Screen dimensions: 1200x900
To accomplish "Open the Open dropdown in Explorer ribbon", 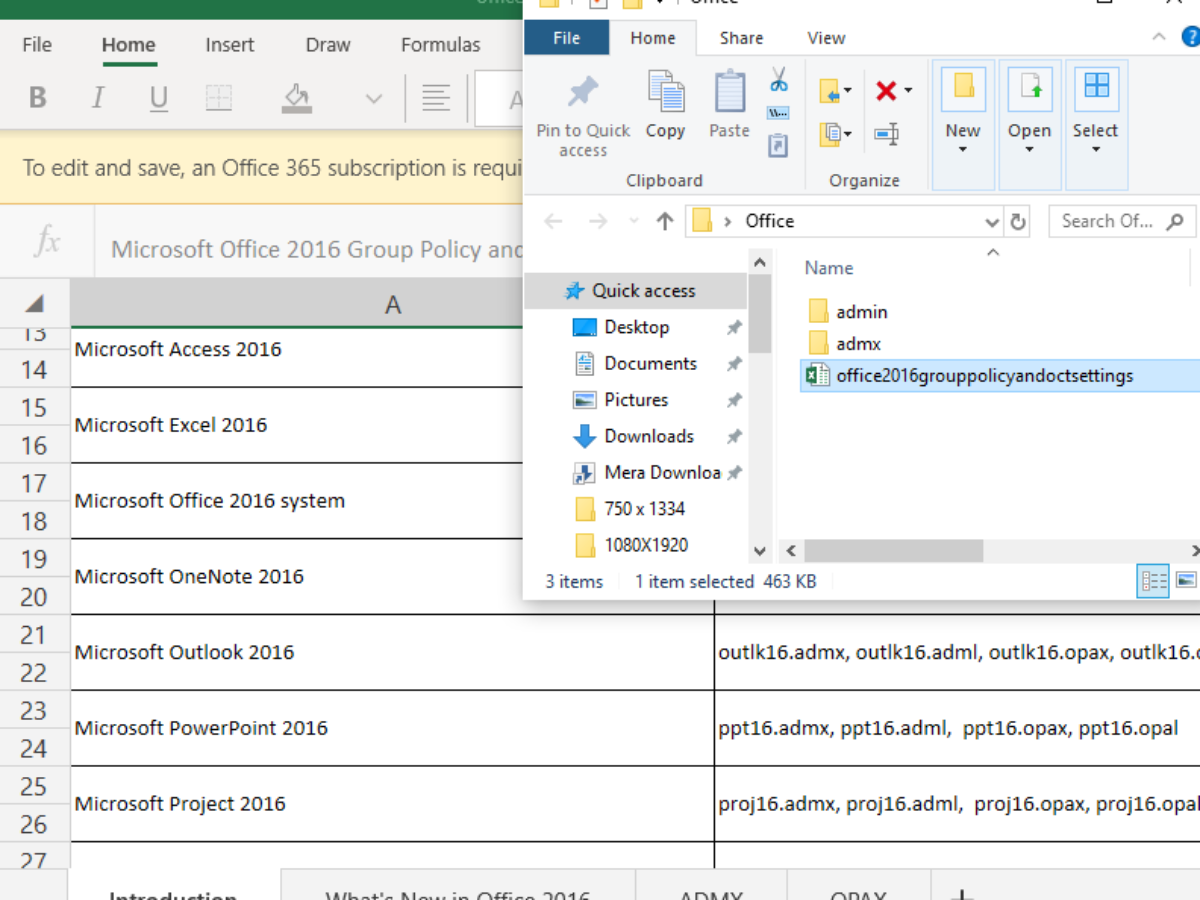I will pyautogui.click(x=1029, y=124).
